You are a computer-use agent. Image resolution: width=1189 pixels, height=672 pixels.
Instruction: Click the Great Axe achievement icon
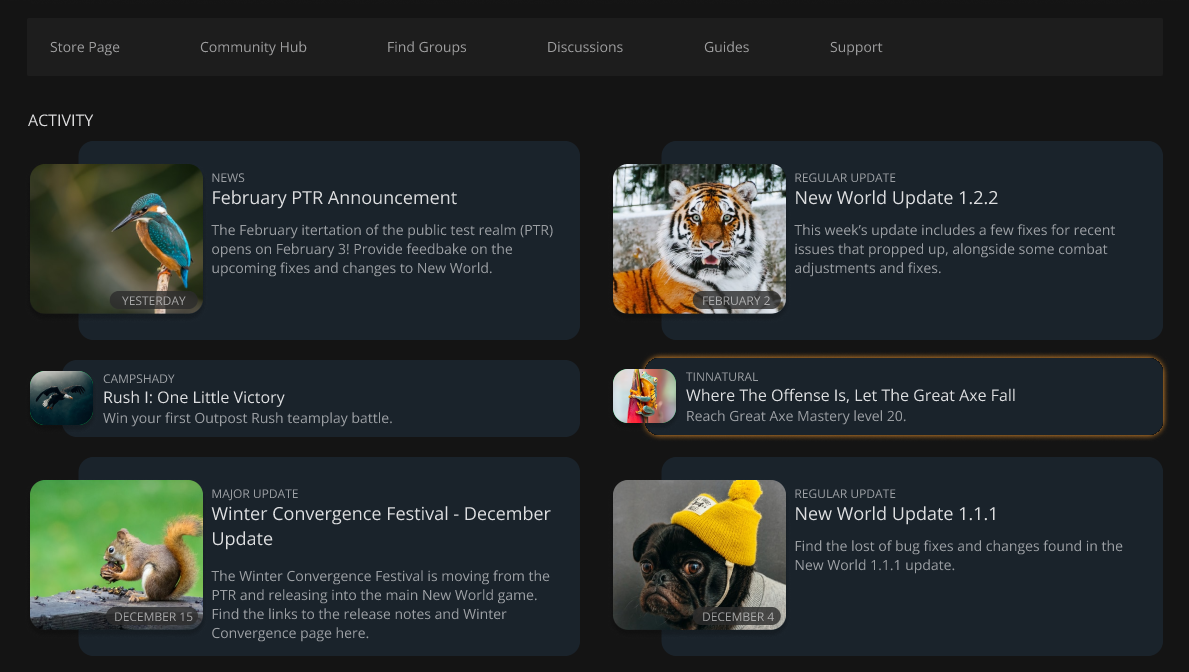click(x=644, y=396)
